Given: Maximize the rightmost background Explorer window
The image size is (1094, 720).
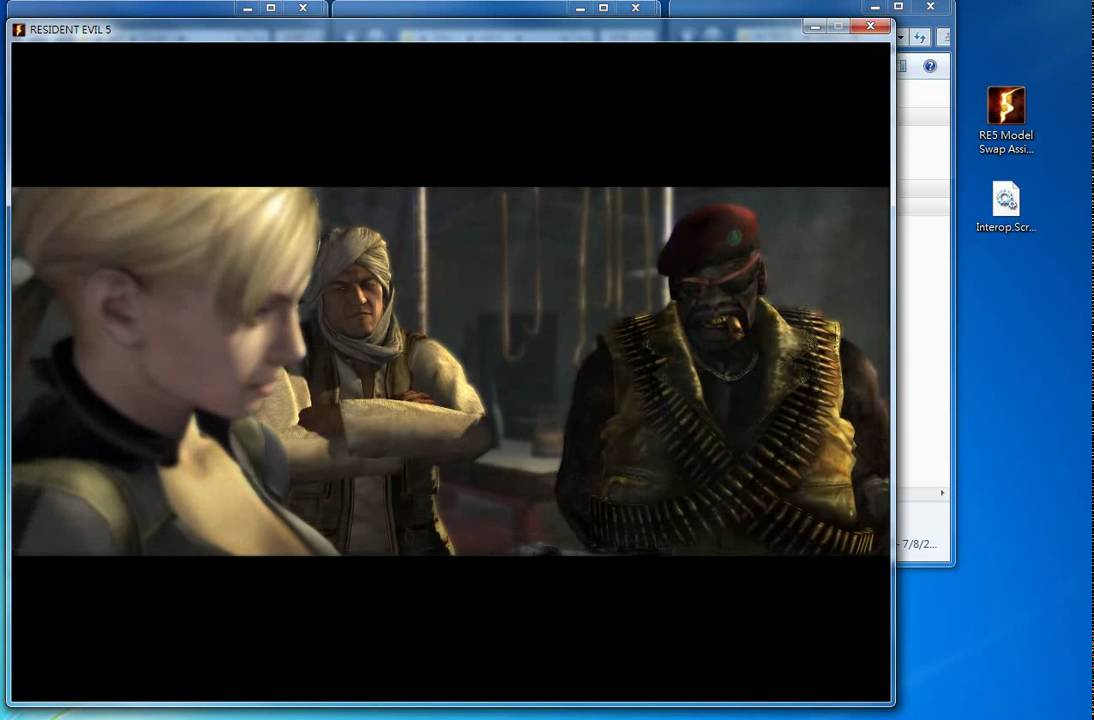Looking at the screenshot, I should click(899, 7).
